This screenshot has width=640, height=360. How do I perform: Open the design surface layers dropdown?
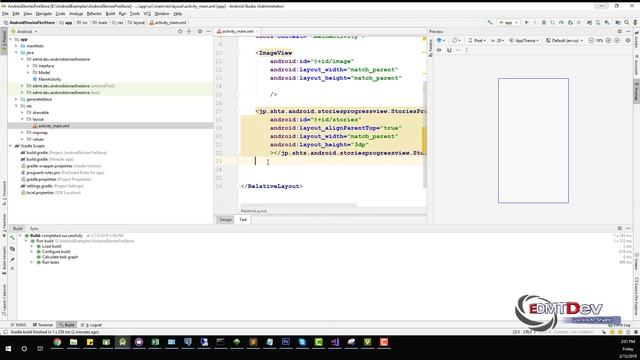tap(440, 40)
